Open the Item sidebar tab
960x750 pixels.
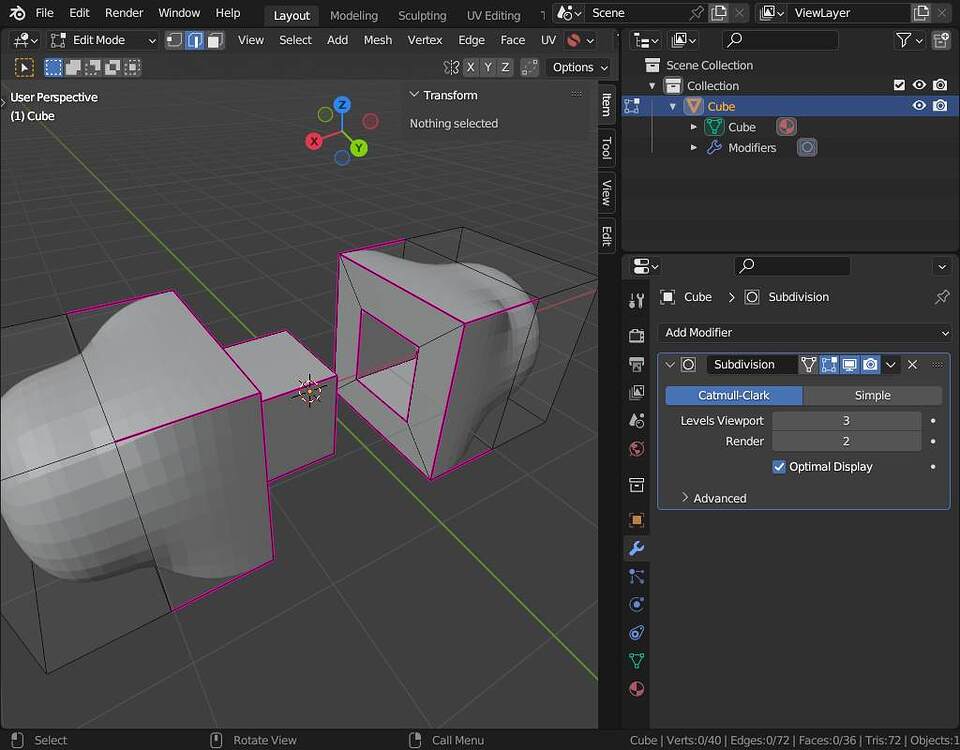pyautogui.click(x=606, y=103)
